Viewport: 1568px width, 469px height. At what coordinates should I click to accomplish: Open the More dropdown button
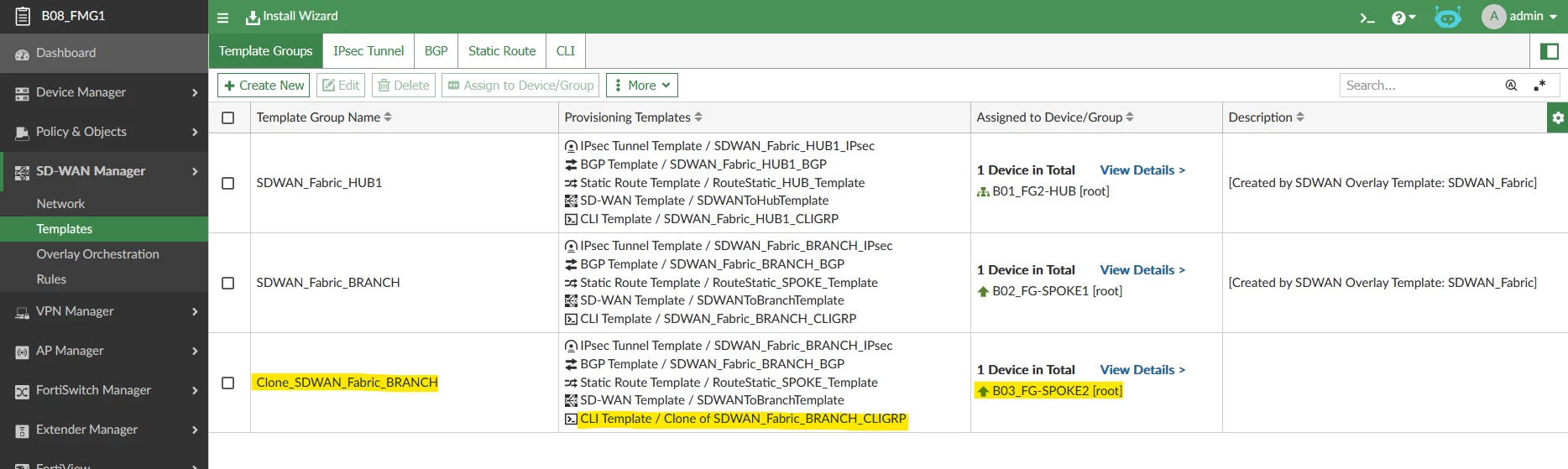tap(642, 86)
